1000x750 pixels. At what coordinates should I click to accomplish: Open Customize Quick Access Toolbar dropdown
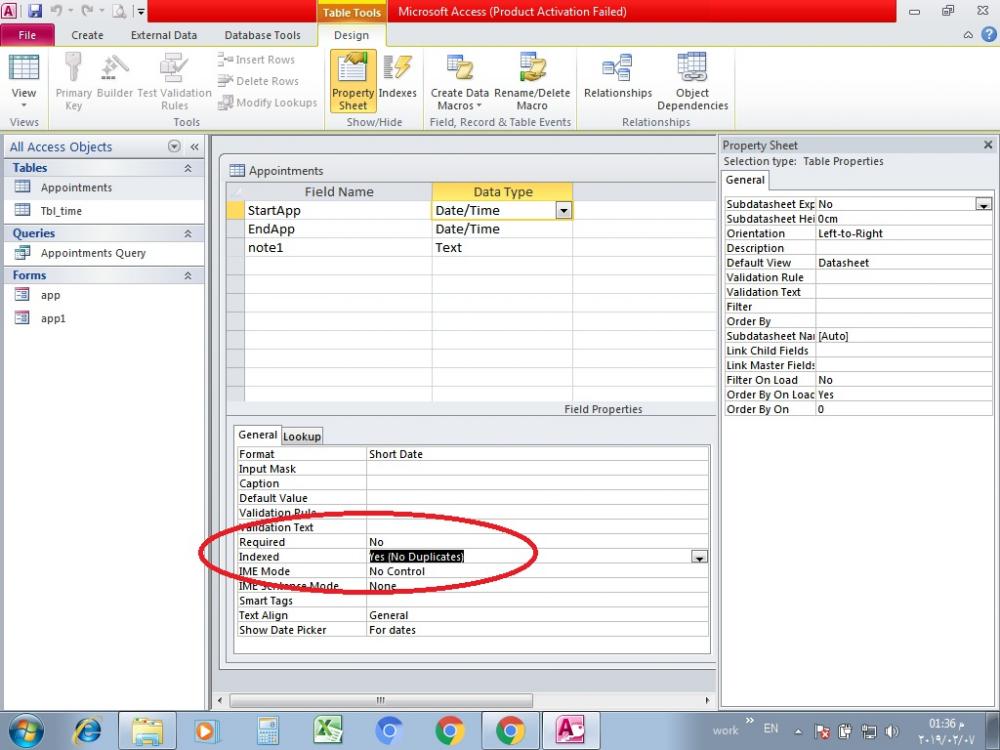pos(141,11)
